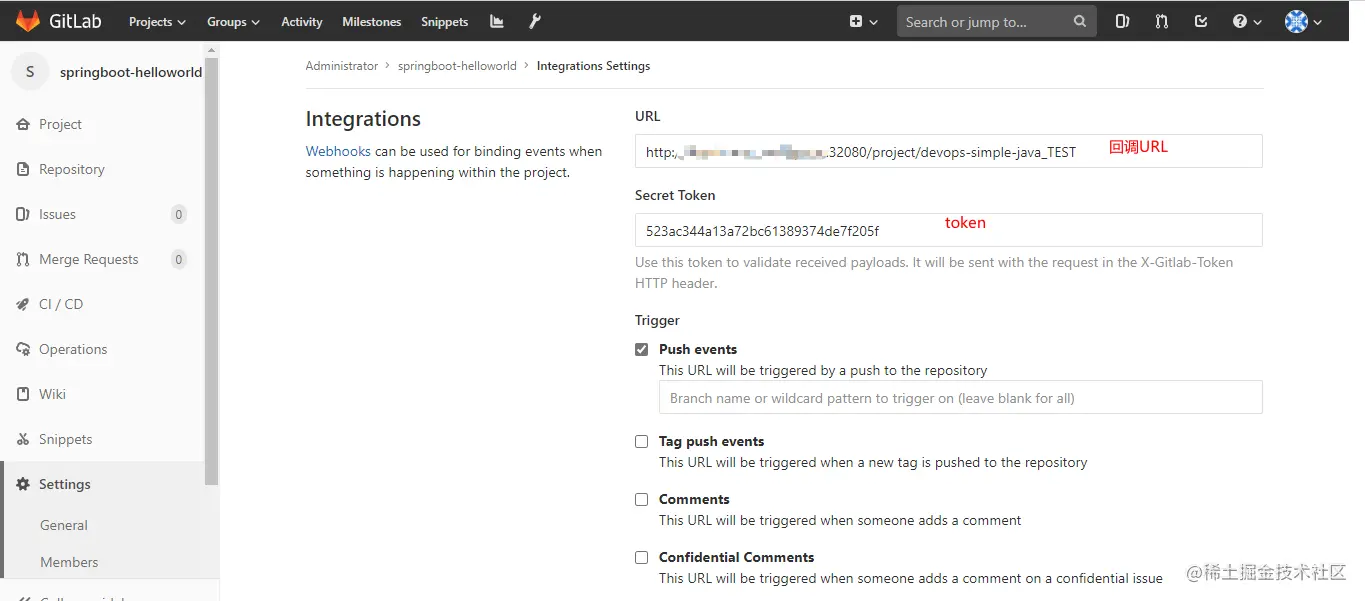Open the admin area wrench icon
The height and width of the screenshot is (601, 1365).
(x=535, y=21)
